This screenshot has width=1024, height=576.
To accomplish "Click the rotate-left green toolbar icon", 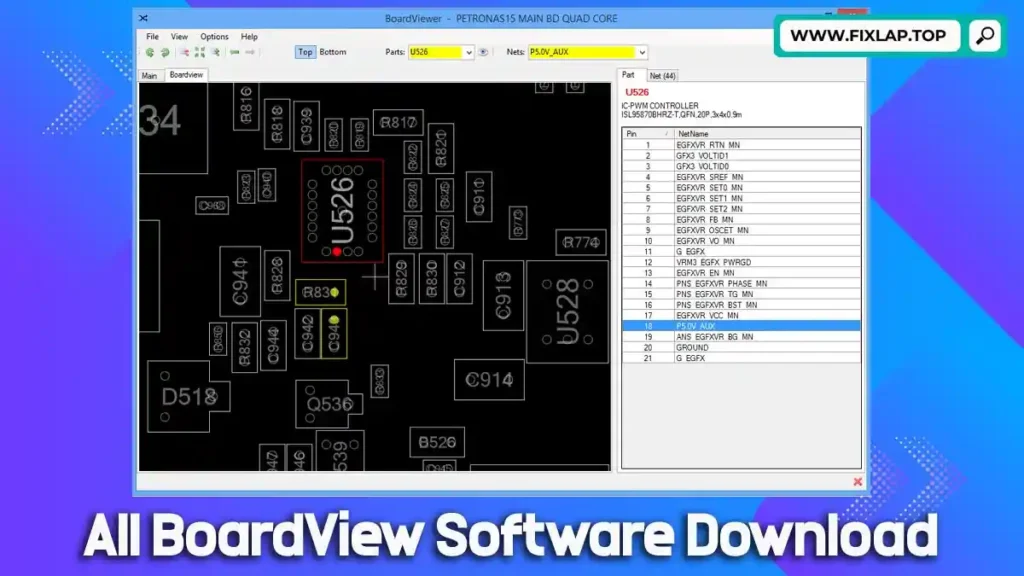I will tap(150, 52).
